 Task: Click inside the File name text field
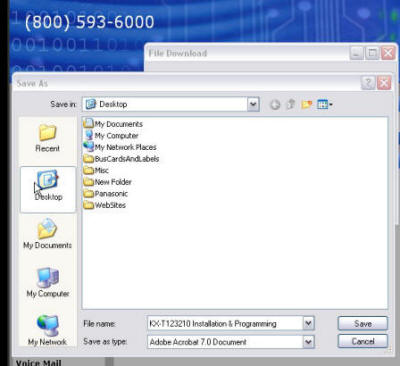point(225,323)
